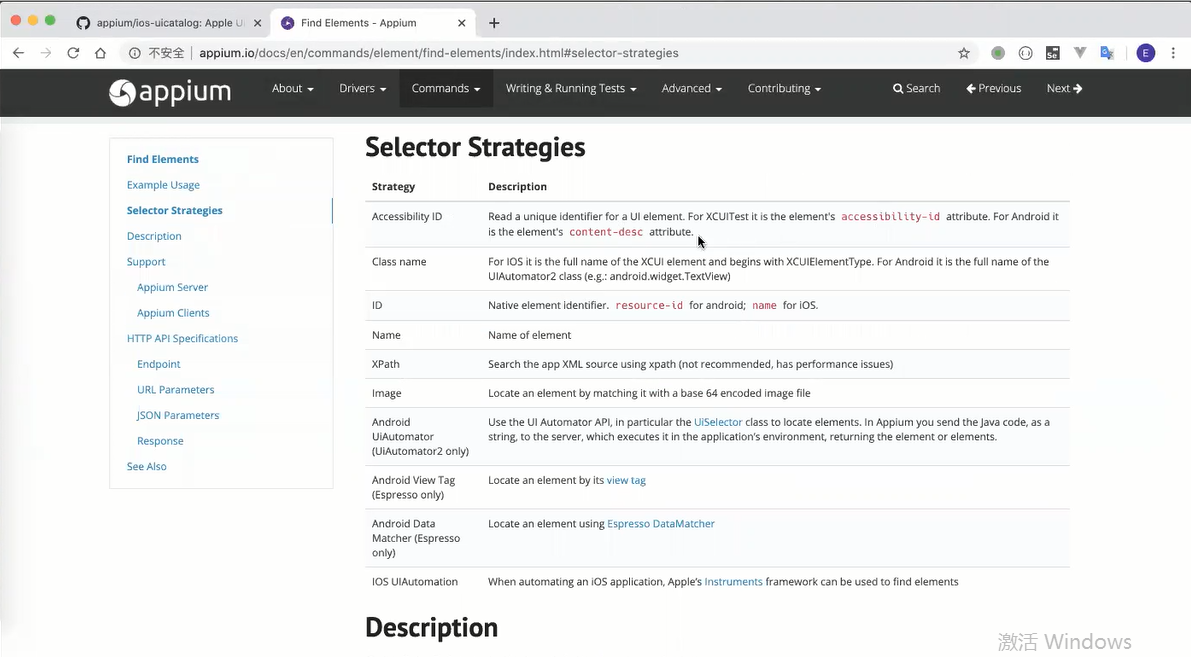Expand the Advanced dropdown menu
This screenshot has height=657, width=1191.
(x=691, y=88)
